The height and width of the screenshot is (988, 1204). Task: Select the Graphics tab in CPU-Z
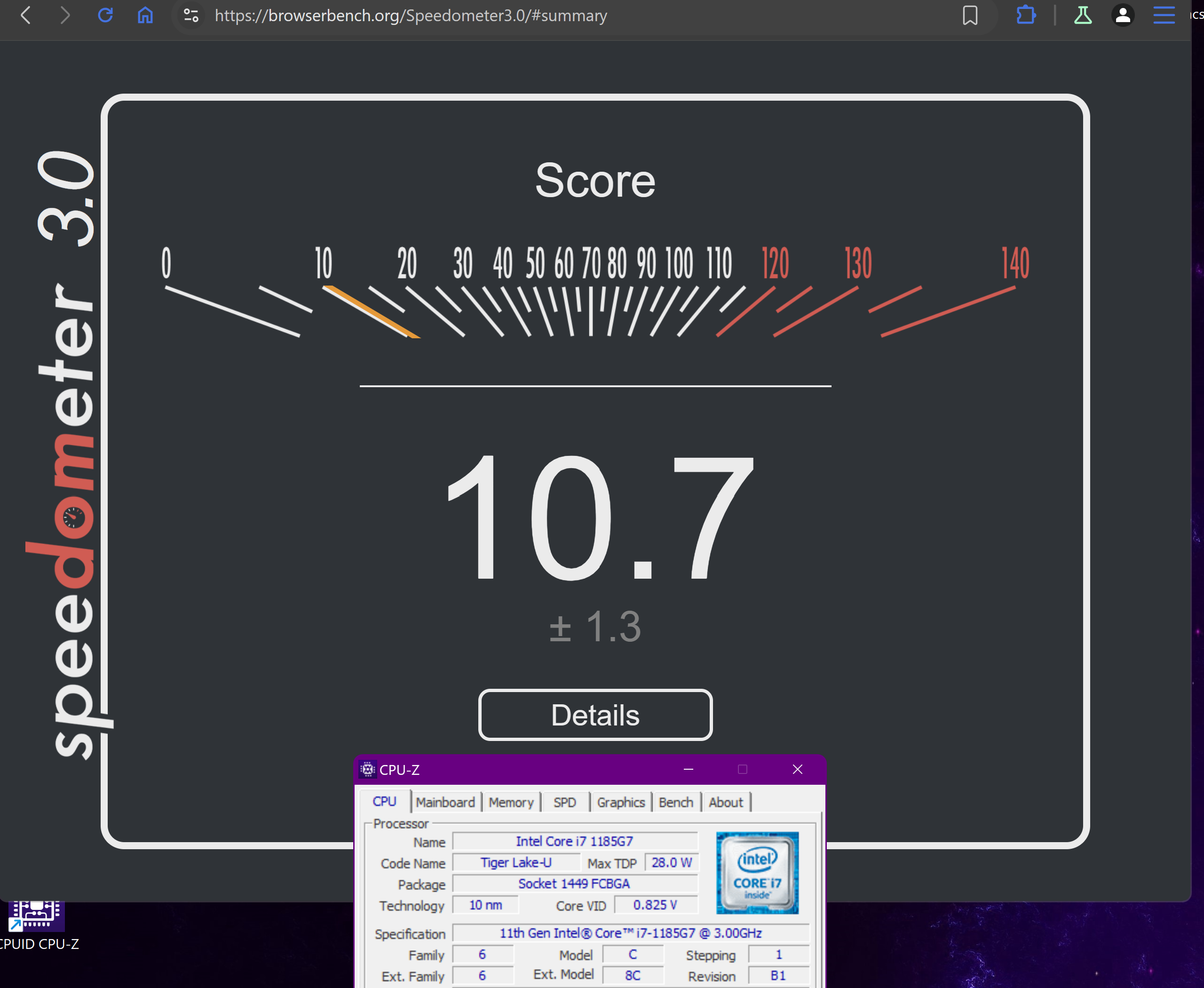click(620, 803)
